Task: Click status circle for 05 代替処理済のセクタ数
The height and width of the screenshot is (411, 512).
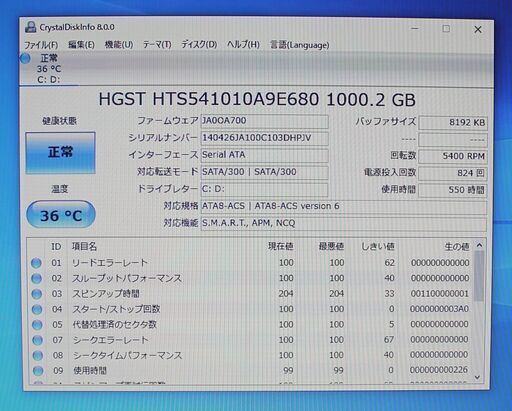Action: [x=37, y=325]
